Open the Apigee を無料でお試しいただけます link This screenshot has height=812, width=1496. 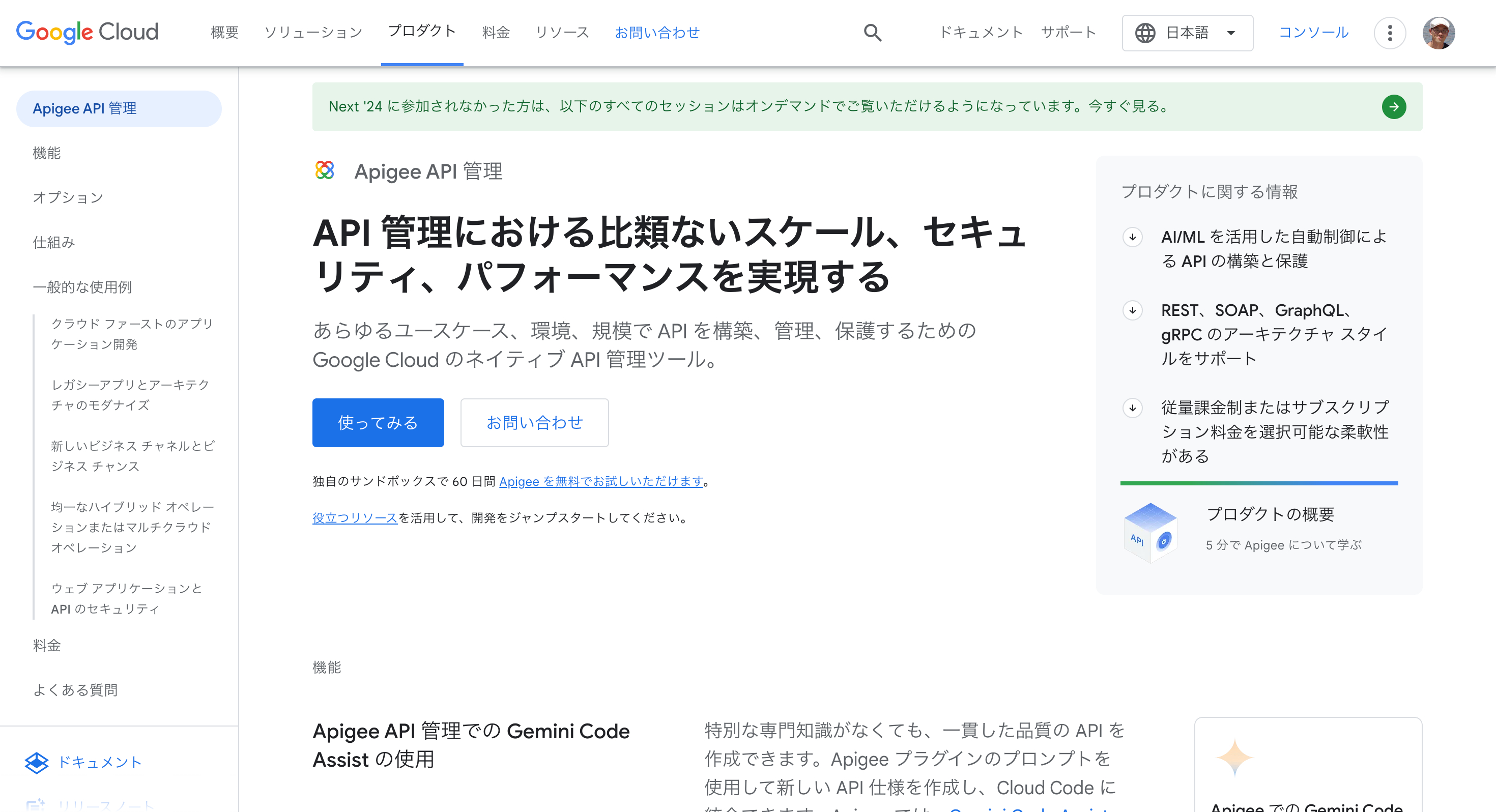(x=601, y=481)
